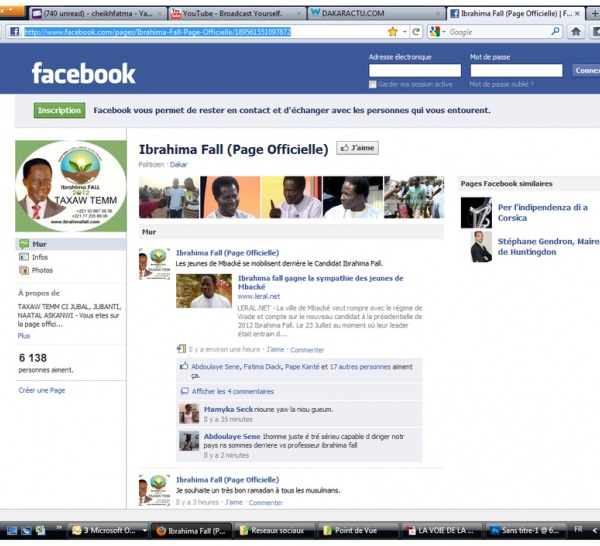
Task: Open Mamyka Seck's comment avatar
Action: pos(189,414)
